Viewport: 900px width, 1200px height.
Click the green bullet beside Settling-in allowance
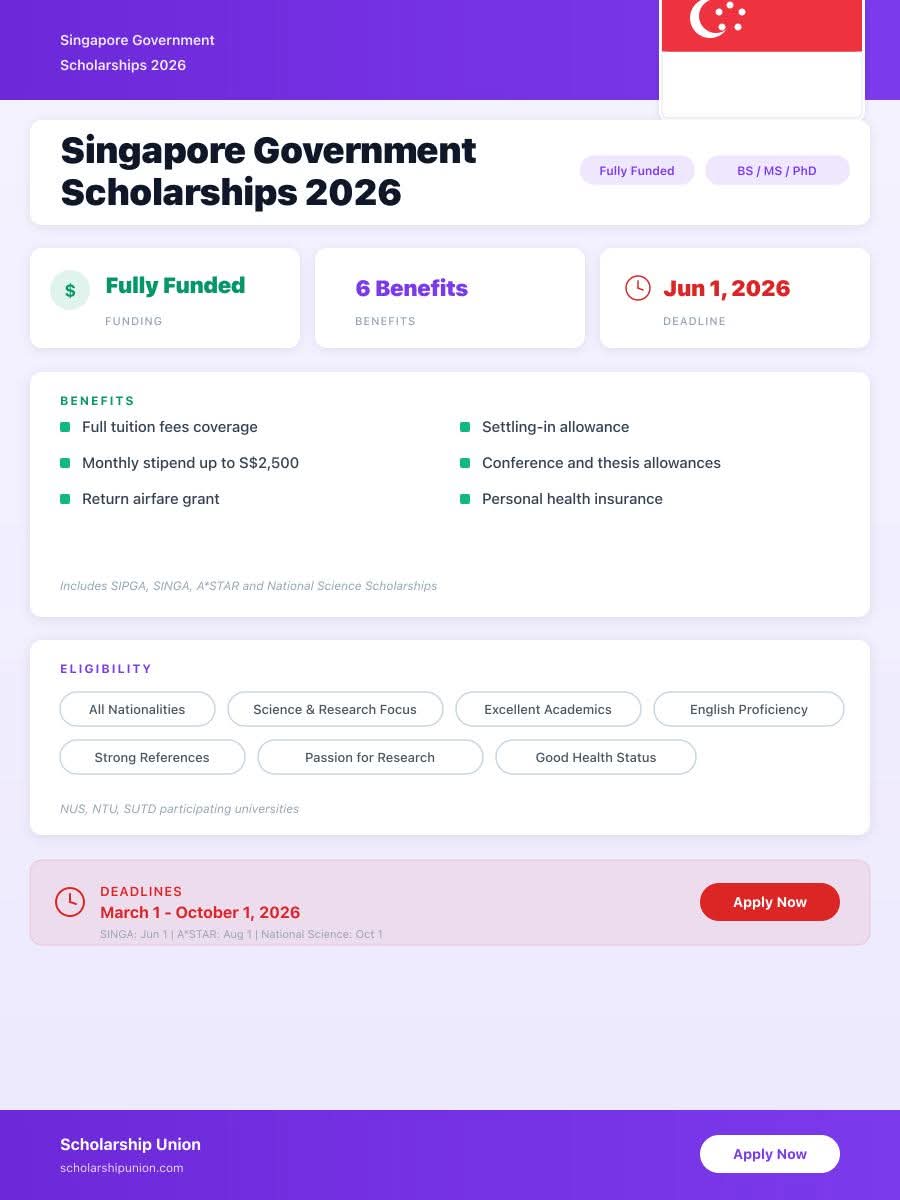pos(465,427)
